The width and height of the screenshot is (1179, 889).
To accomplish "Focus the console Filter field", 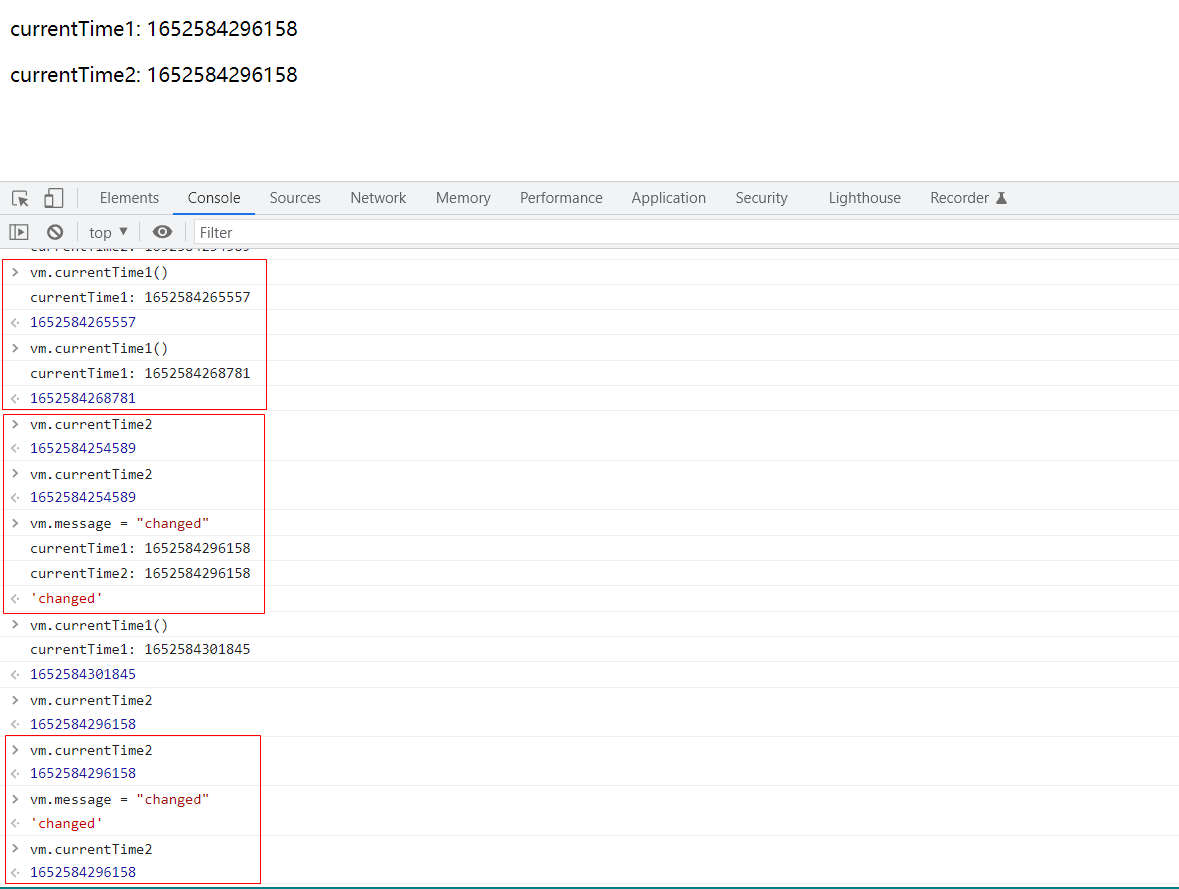I will click(686, 232).
